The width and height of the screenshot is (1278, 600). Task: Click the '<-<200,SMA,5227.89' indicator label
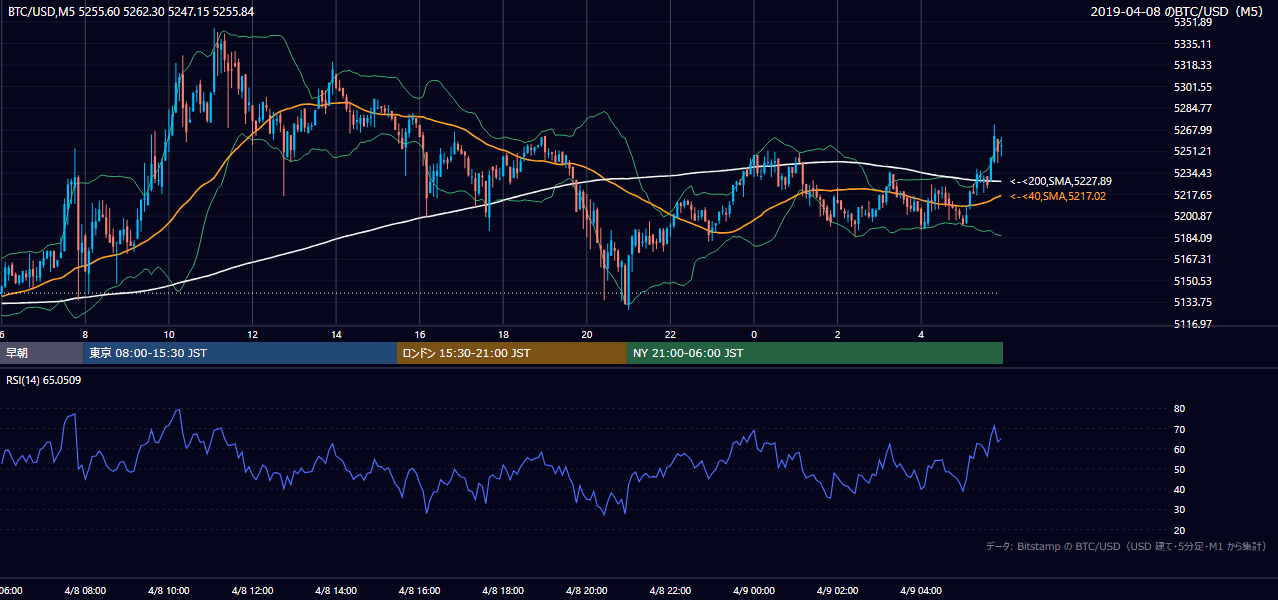click(x=1060, y=181)
